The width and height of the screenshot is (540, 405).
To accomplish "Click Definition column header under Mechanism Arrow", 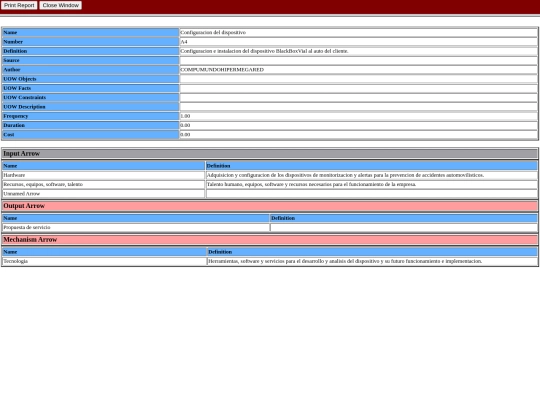I will [372, 252].
